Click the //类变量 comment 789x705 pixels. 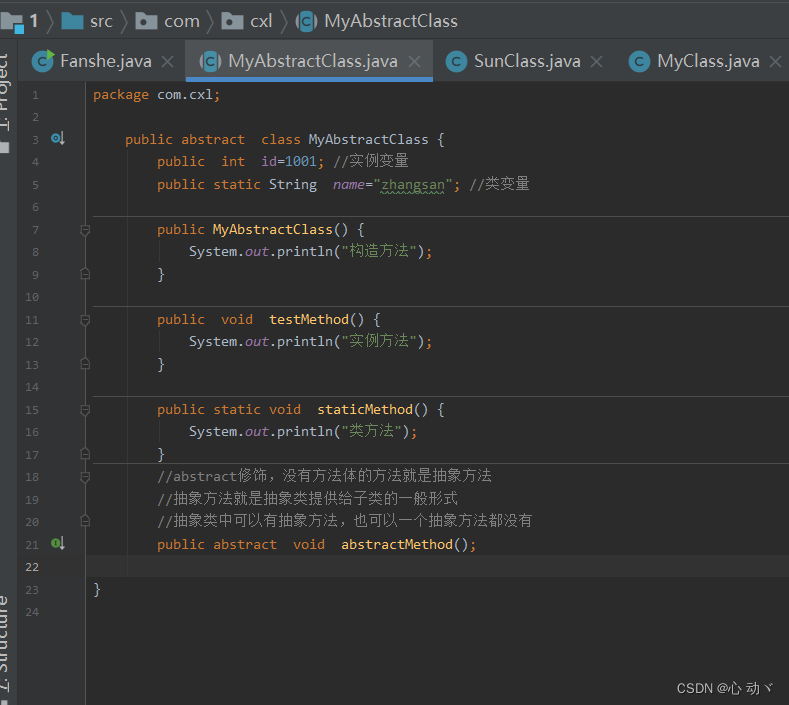pyautogui.click(x=499, y=184)
